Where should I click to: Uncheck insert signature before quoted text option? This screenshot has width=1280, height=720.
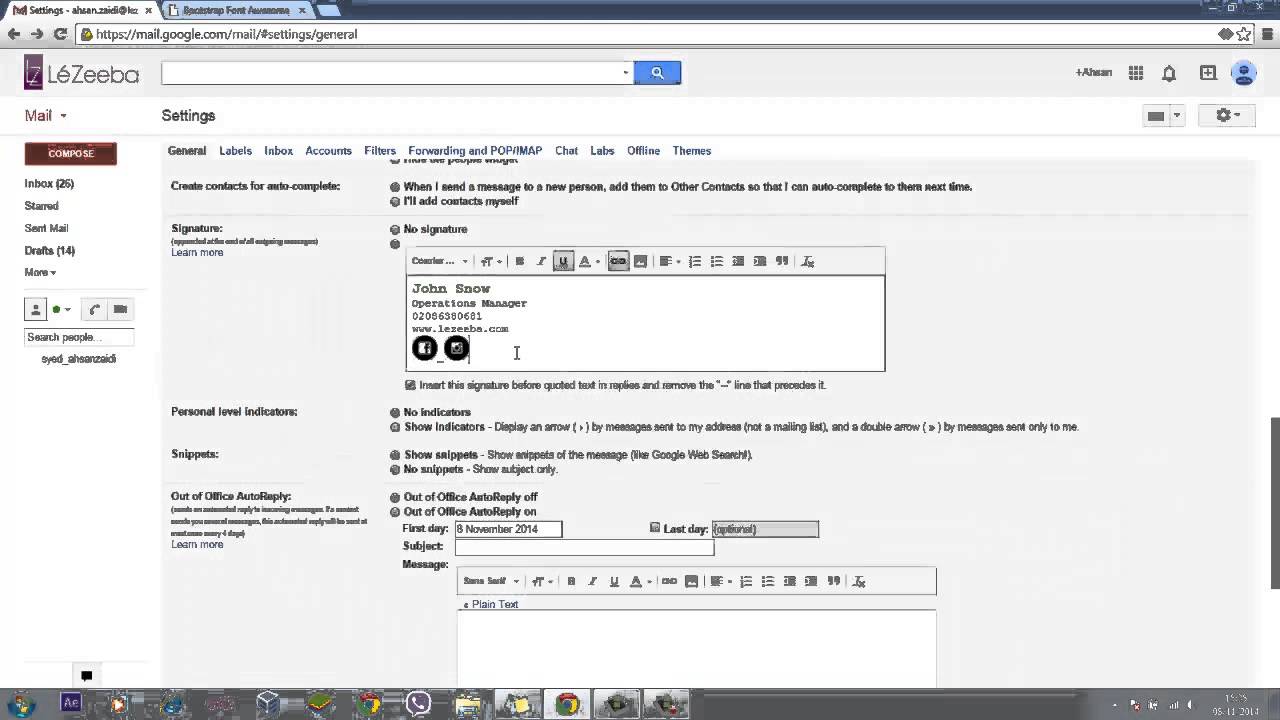(x=409, y=385)
